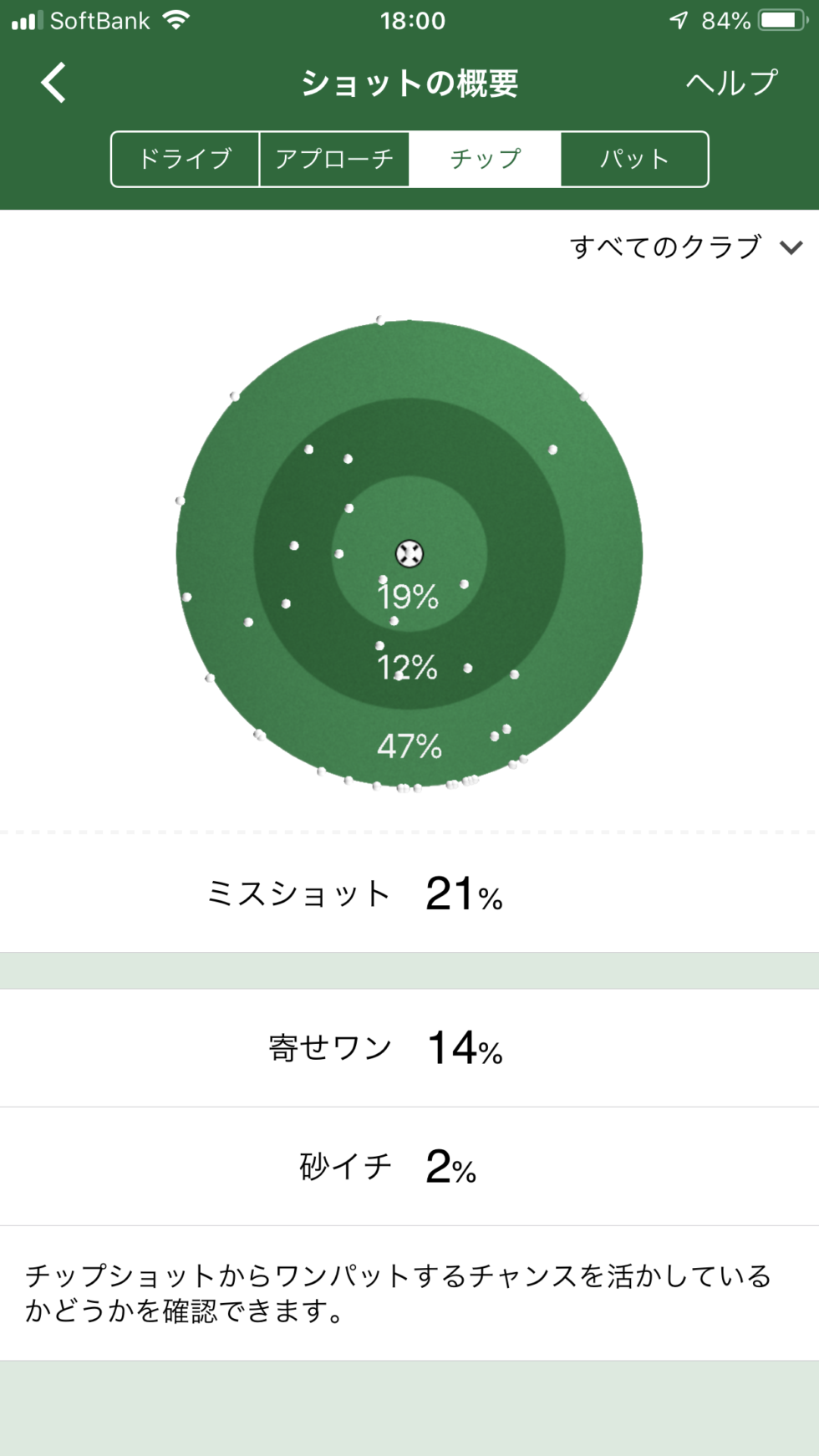Switch to the アプローチ tab

[334, 159]
